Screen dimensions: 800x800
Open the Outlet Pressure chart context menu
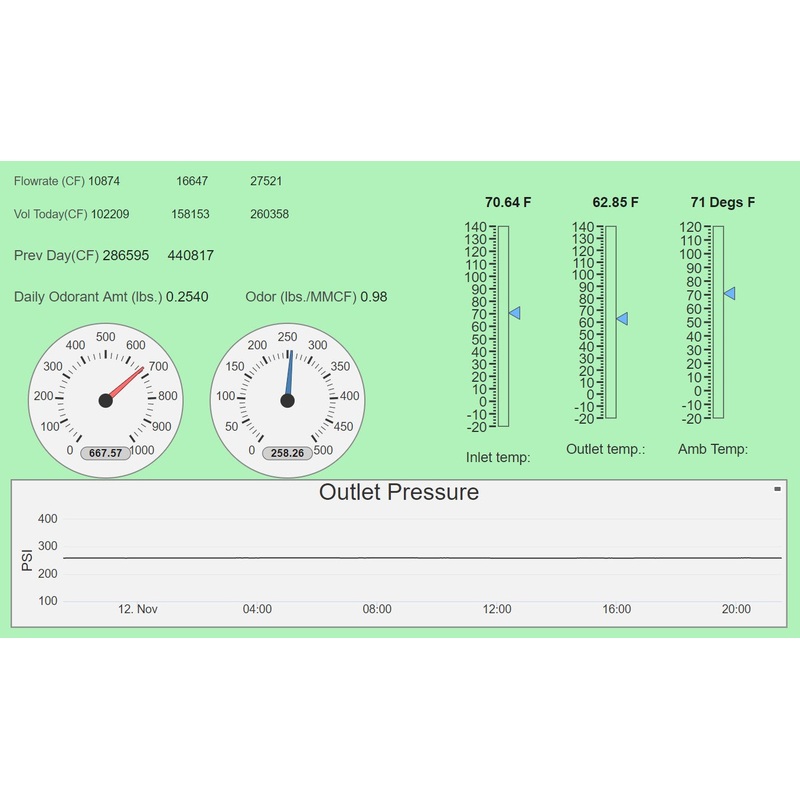[777, 489]
